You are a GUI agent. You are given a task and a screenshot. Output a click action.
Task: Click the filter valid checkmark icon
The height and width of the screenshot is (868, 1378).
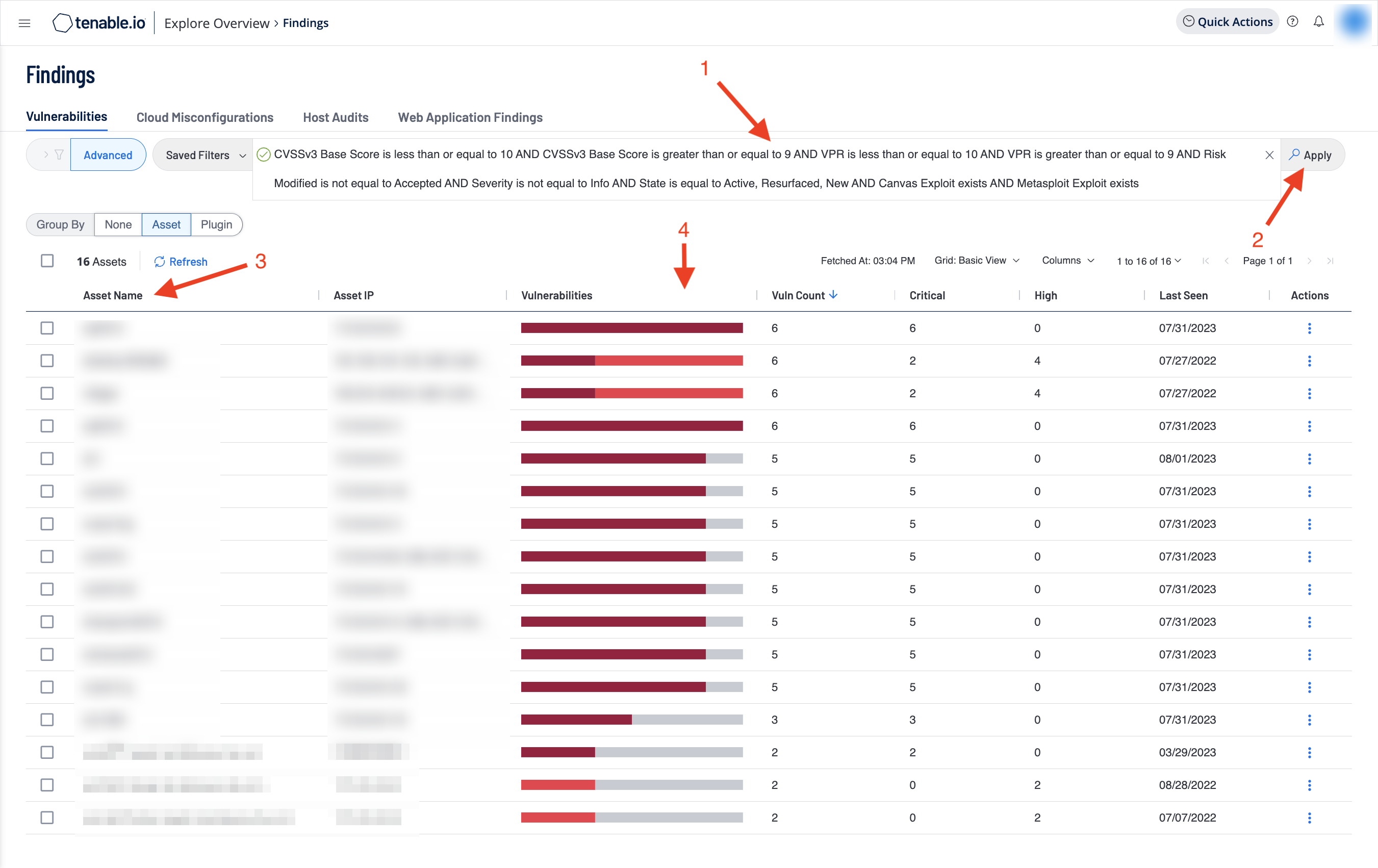pyautogui.click(x=263, y=155)
